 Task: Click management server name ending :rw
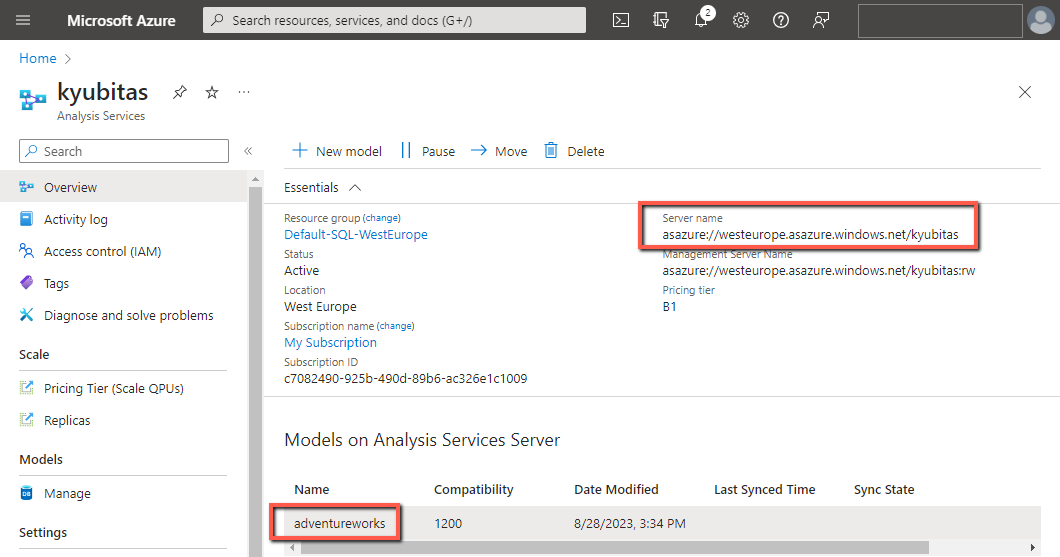pos(819,270)
